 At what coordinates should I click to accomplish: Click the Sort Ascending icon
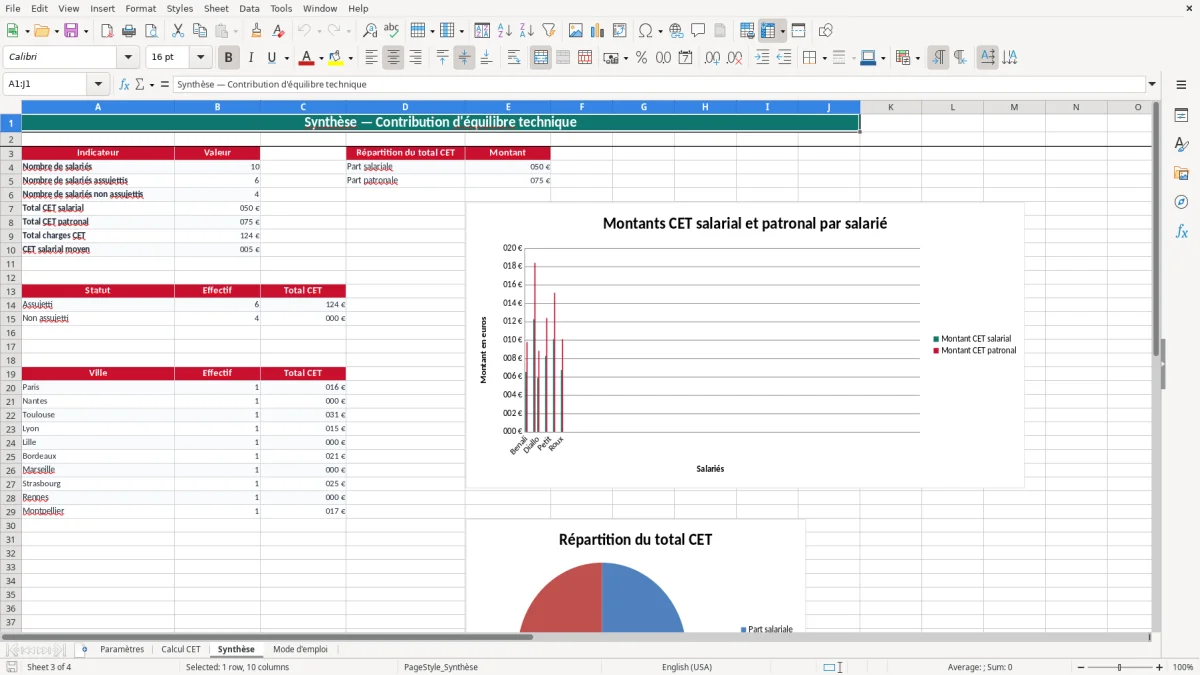(x=505, y=31)
